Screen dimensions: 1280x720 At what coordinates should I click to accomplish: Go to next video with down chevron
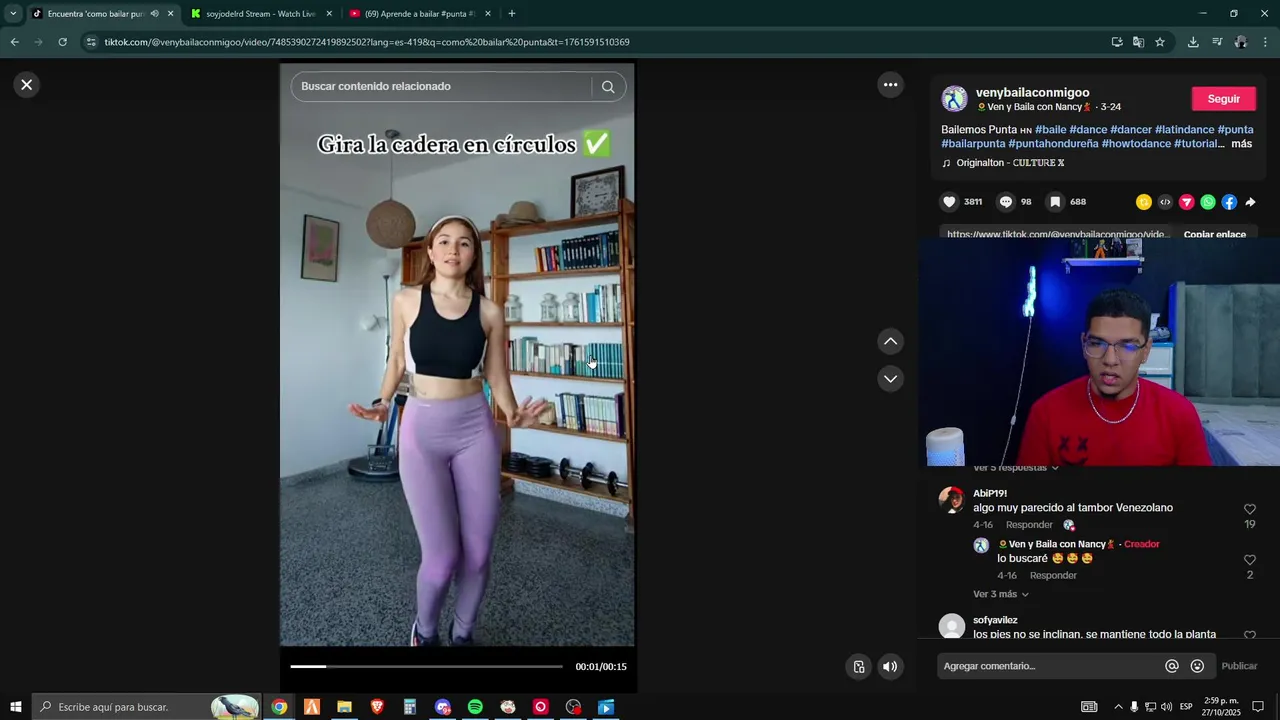click(x=890, y=379)
